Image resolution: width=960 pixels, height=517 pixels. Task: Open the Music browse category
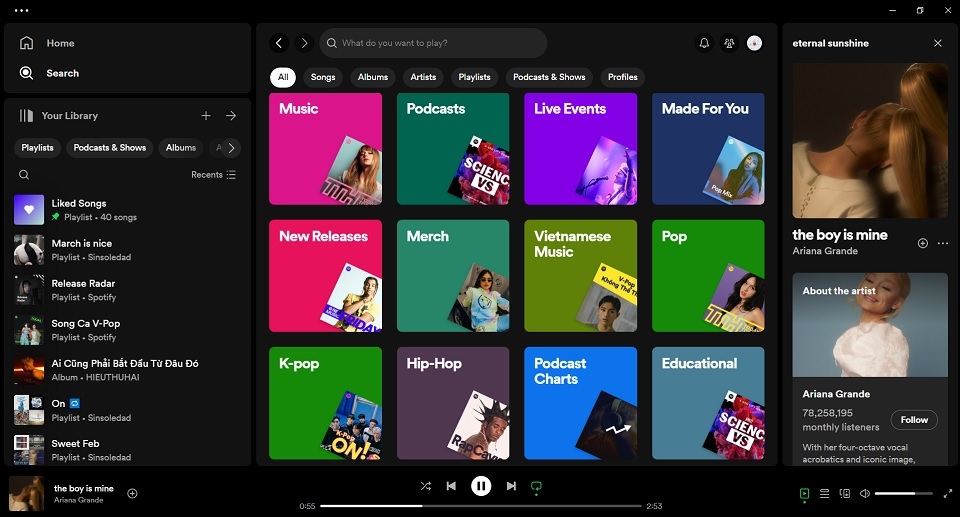tap(326, 149)
